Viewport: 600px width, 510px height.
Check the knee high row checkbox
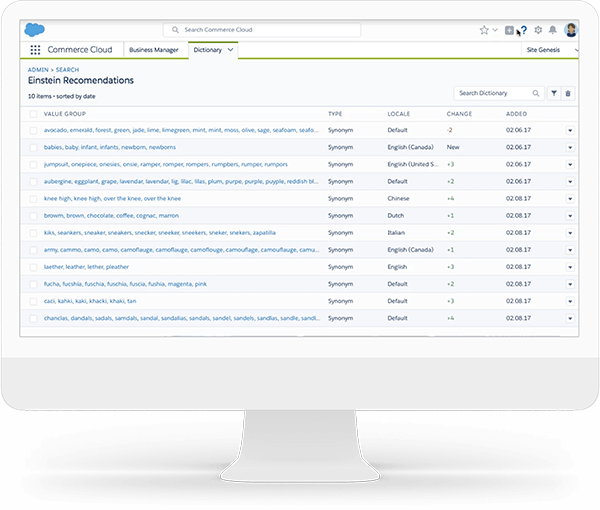pyautogui.click(x=33, y=199)
